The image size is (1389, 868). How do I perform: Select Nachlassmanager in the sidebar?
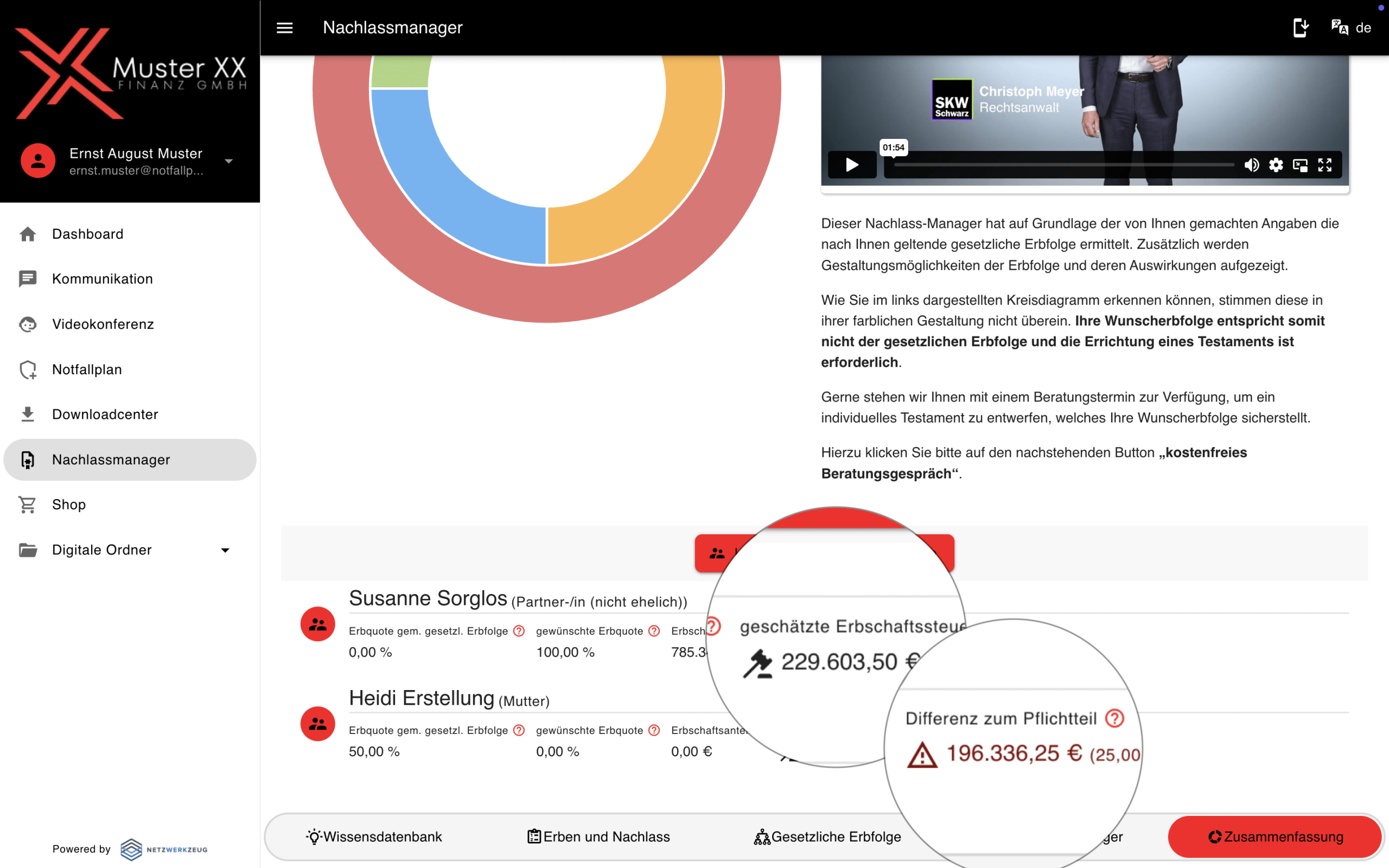pos(130,459)
